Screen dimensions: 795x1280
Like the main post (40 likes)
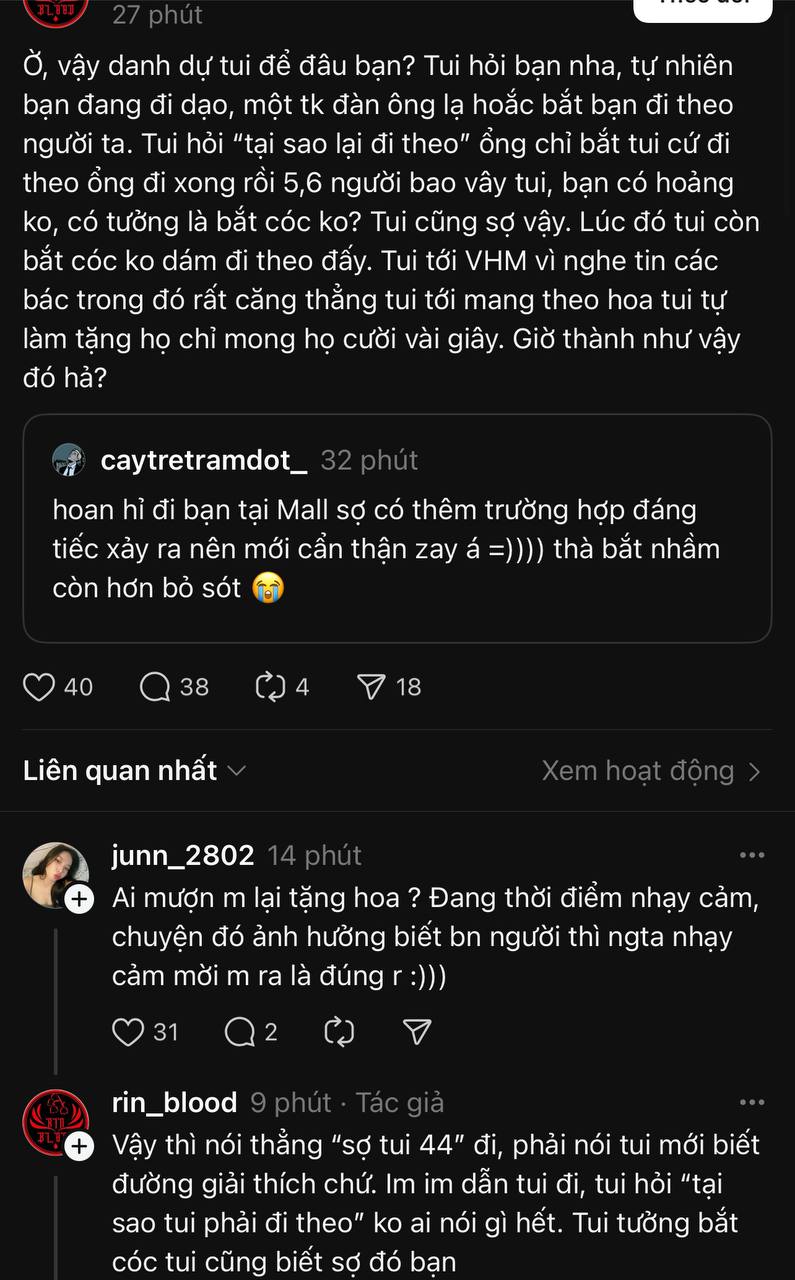(x=39, y=687)
